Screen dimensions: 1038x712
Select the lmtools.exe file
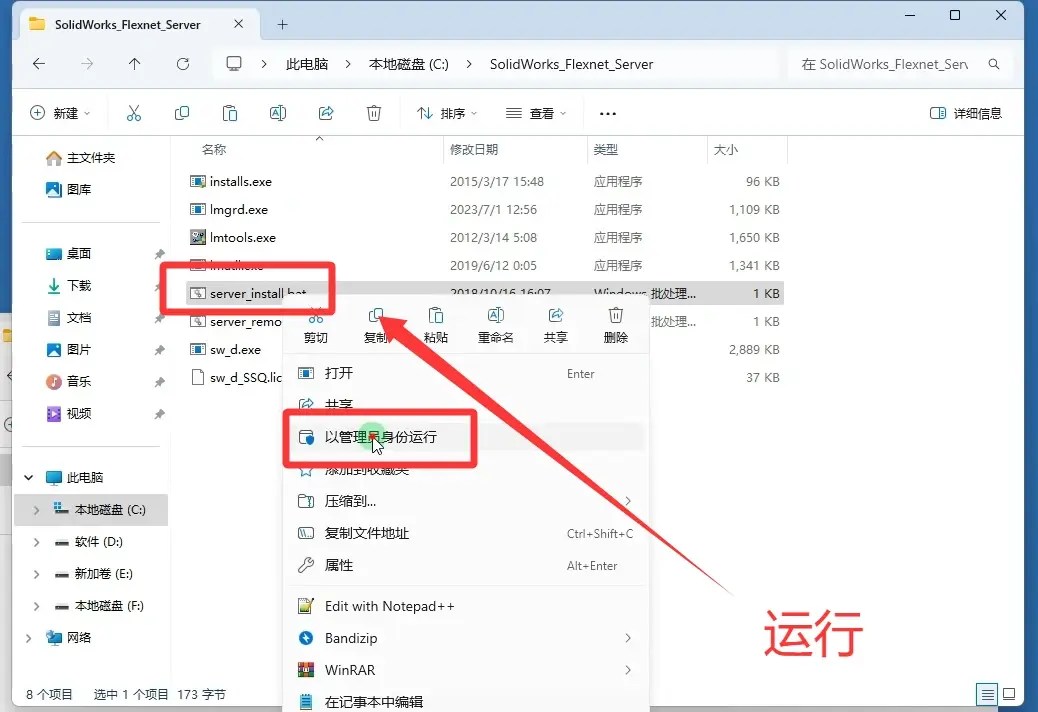(485, 238)
